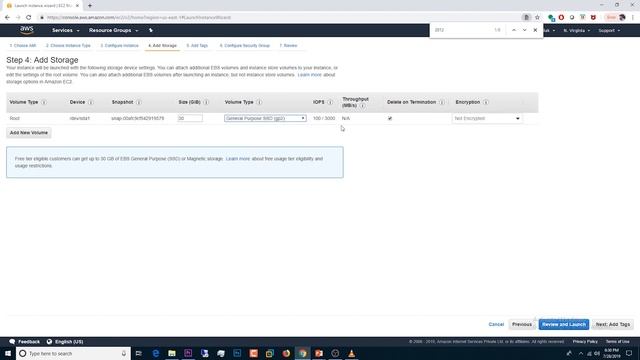Click Next: Add Tags button
640x360 pixels.
point(613,324)
